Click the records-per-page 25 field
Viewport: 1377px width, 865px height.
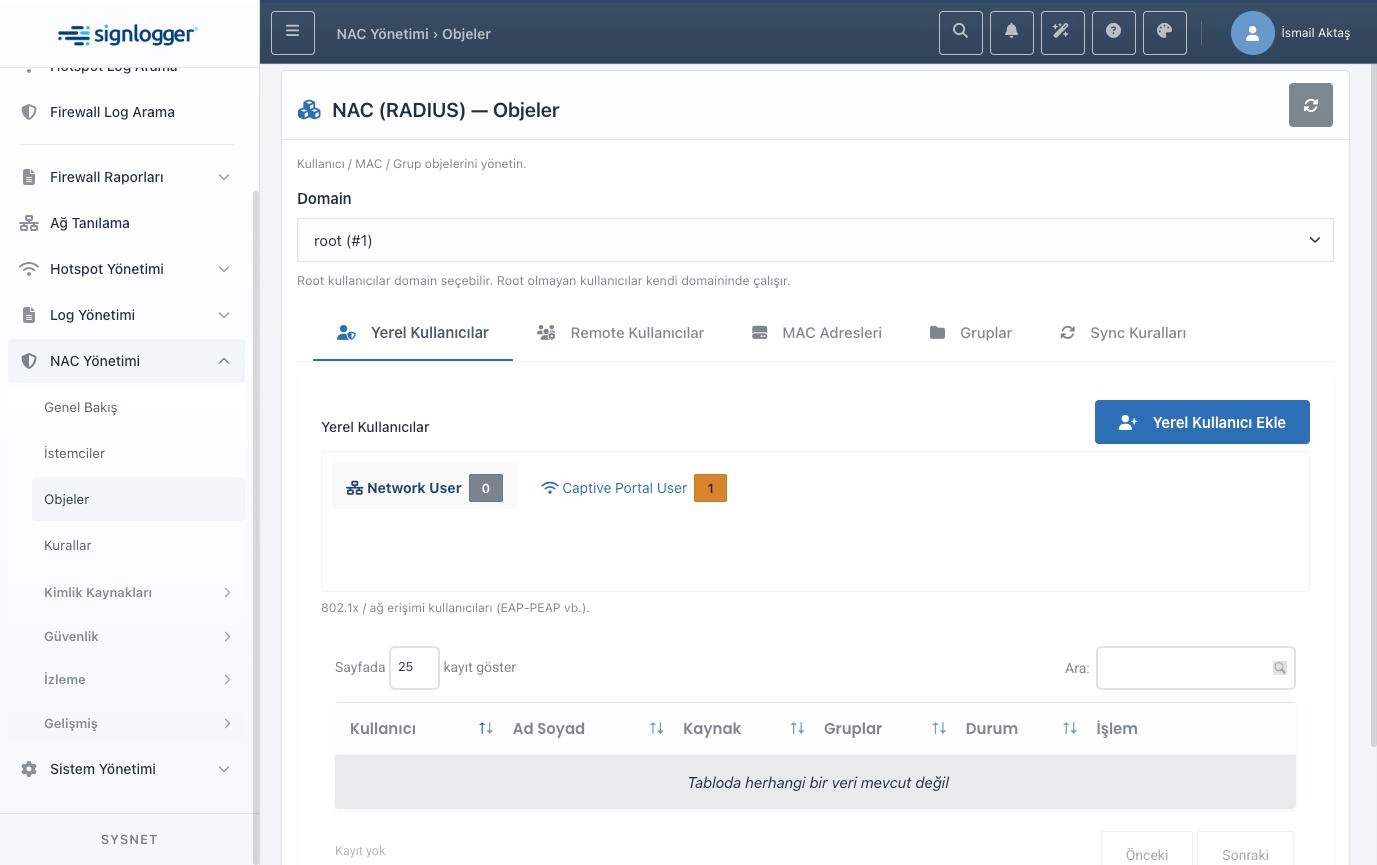[x=414, y=668]
